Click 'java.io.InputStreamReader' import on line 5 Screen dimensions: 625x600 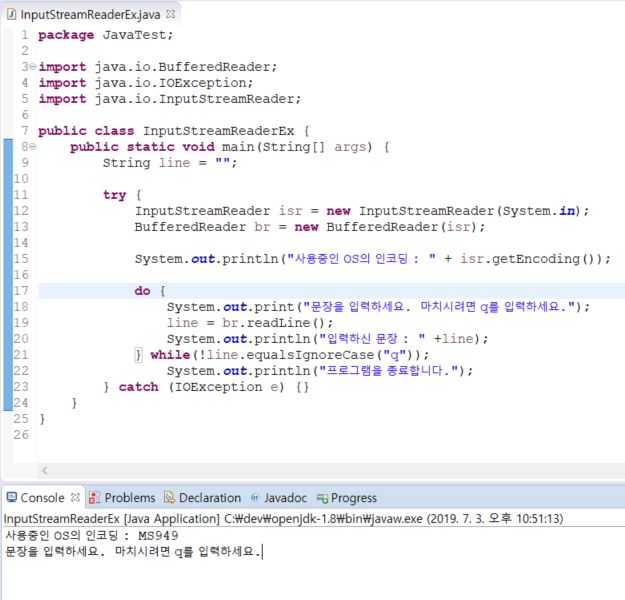click(x=195, y=98)
